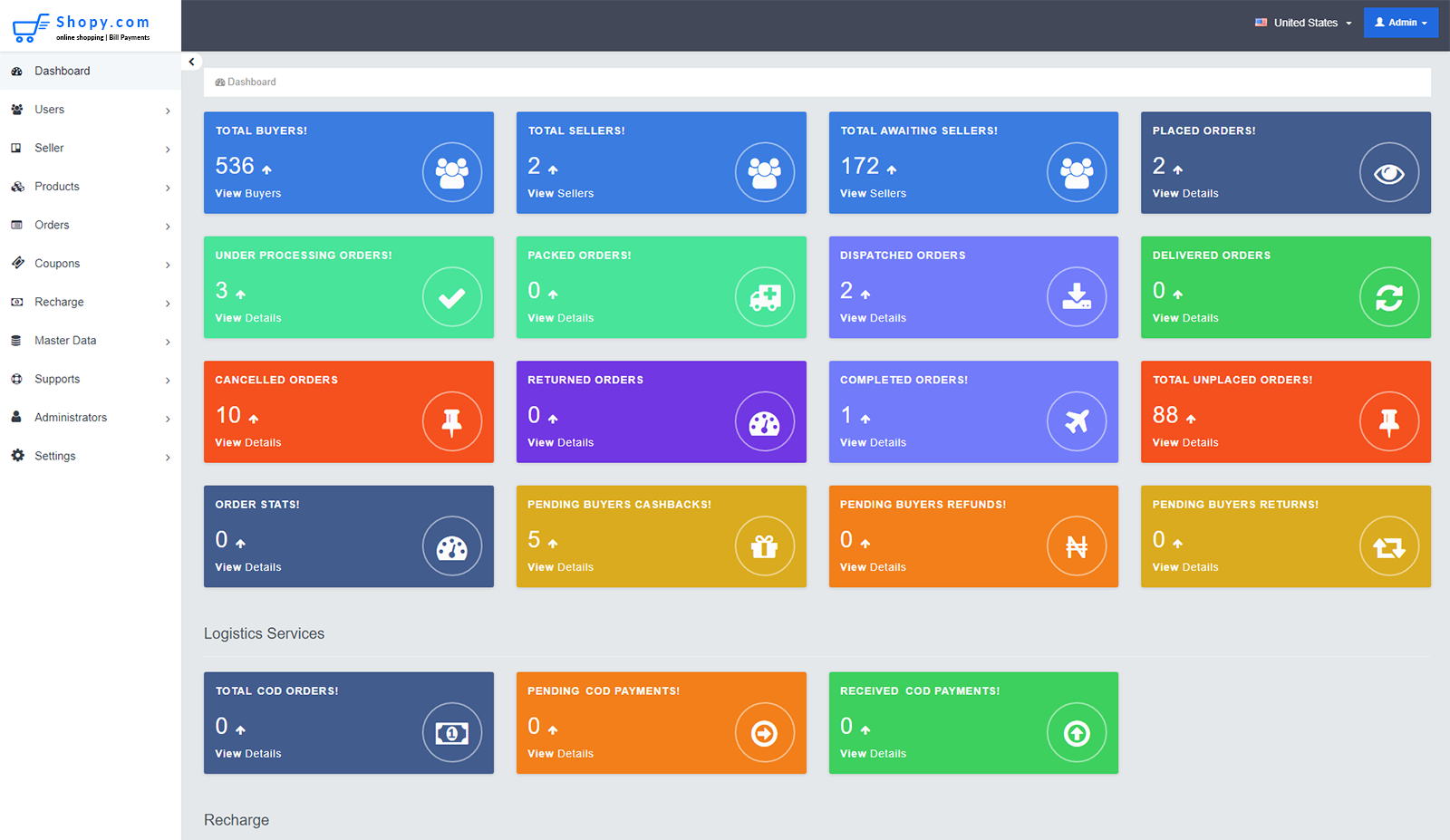Viewport: 1450px width, 840px height.
Task: Click the refresh icon on Delivered Orders
Action: [1389, 297]
